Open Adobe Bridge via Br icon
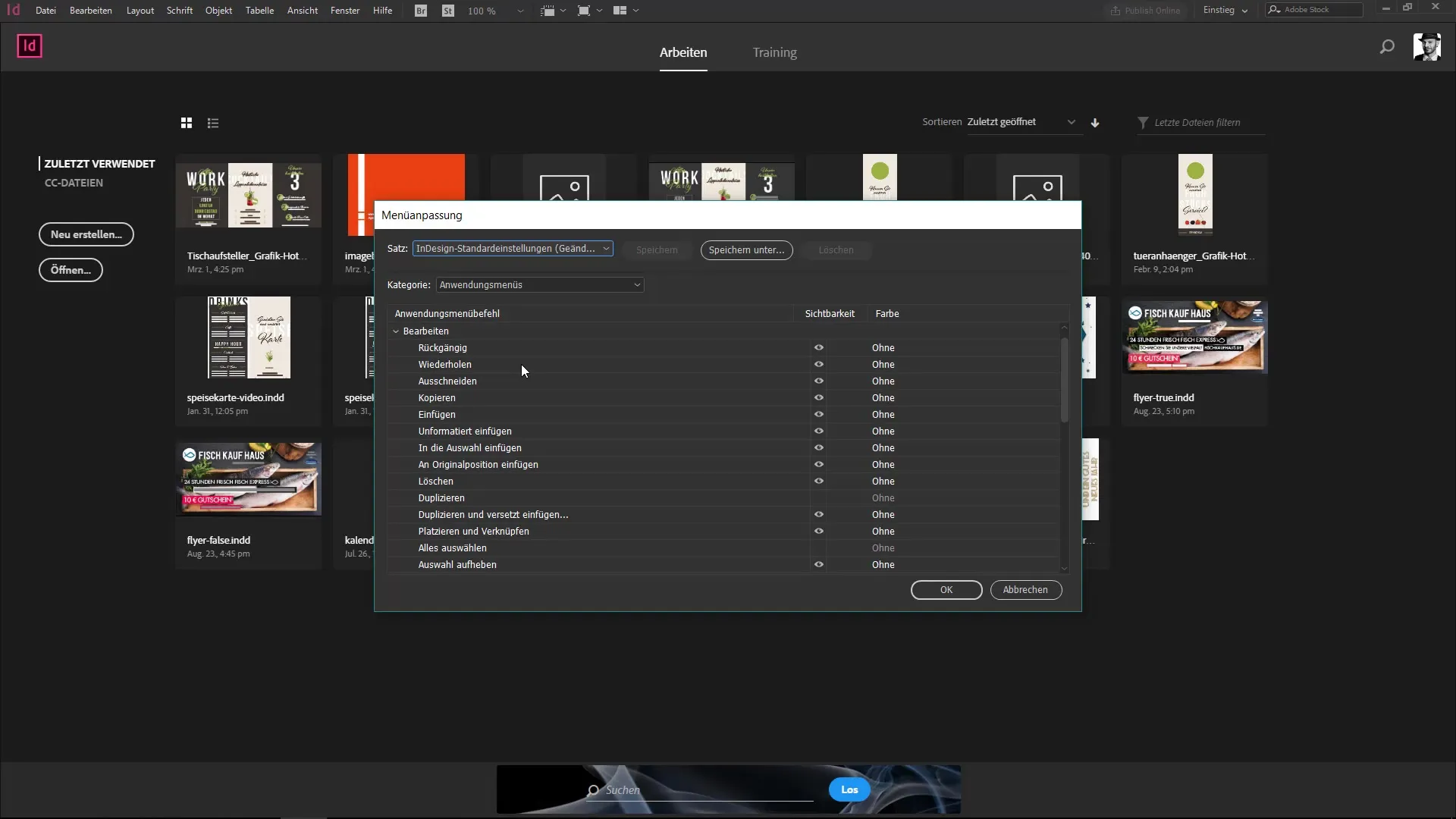1456x819 pixels. click(x=421, y=11)
